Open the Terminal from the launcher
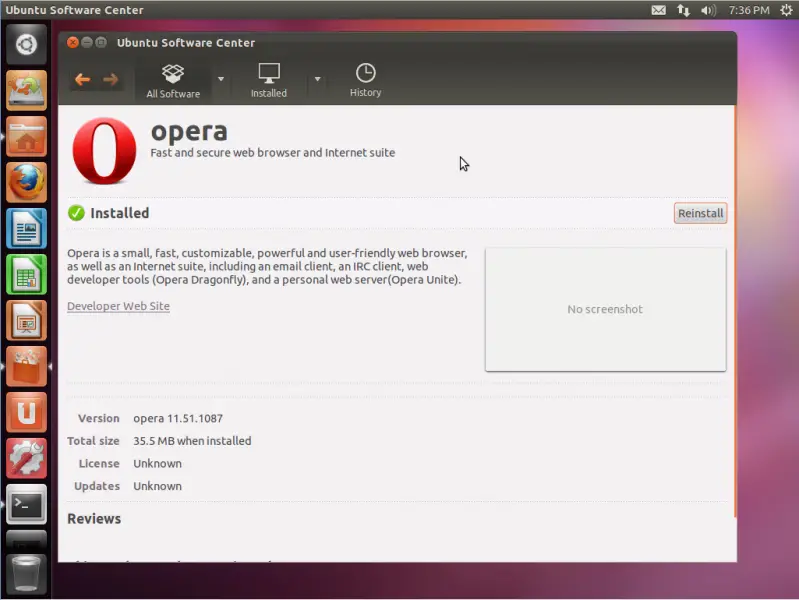Screen dimensions: 799x600 [x=26, y=504]
